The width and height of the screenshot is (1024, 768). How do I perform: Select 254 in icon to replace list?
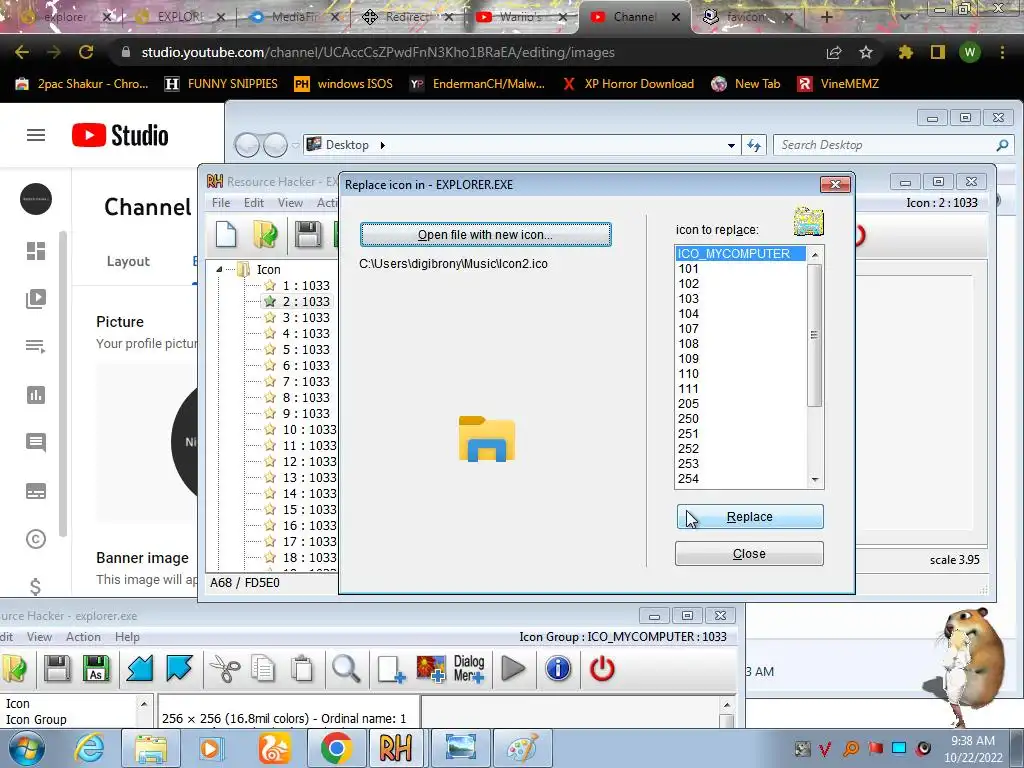(x=741, y=479)
